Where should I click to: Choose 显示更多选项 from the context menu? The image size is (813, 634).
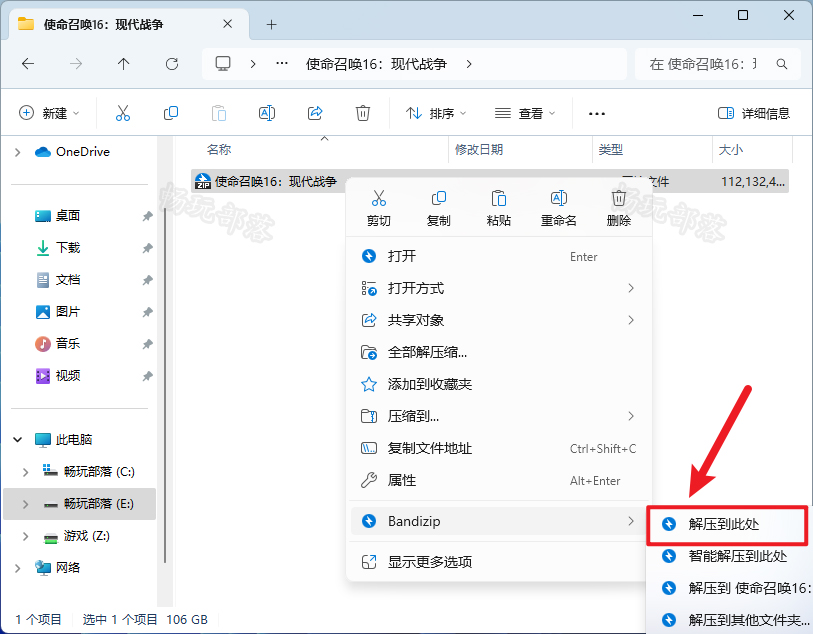pos(498,562)
